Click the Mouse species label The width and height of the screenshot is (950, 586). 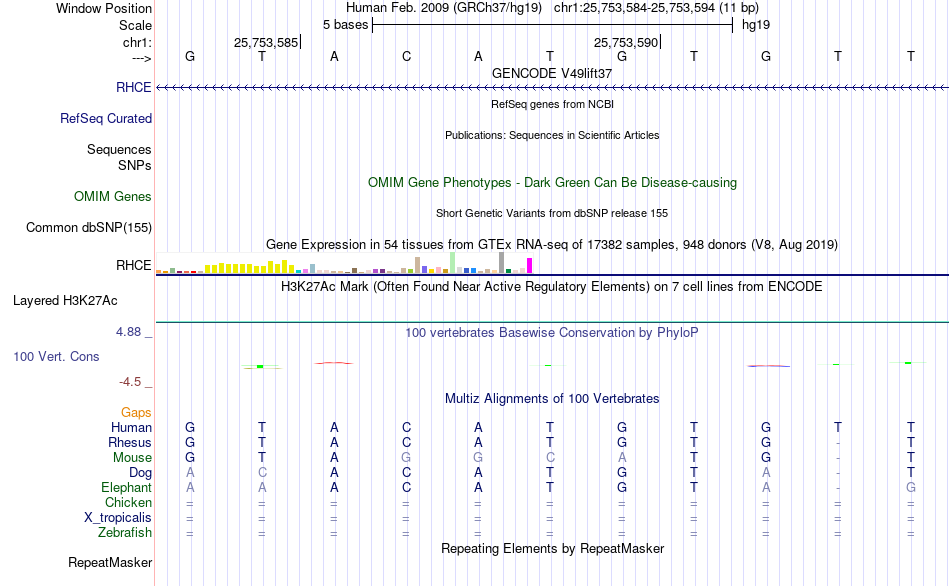point(132,458)
